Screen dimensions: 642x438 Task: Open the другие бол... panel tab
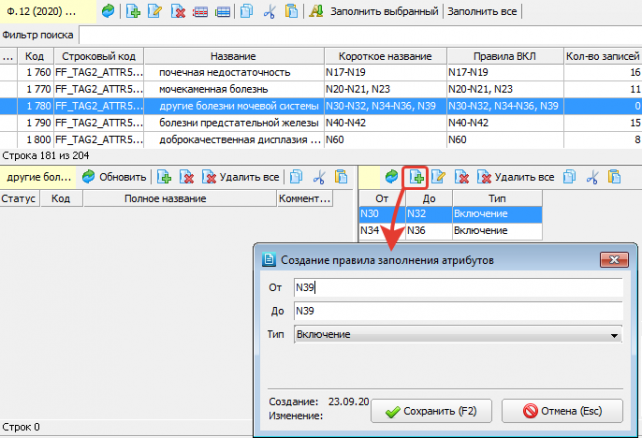pyautogui.click(x=38, y=177)
